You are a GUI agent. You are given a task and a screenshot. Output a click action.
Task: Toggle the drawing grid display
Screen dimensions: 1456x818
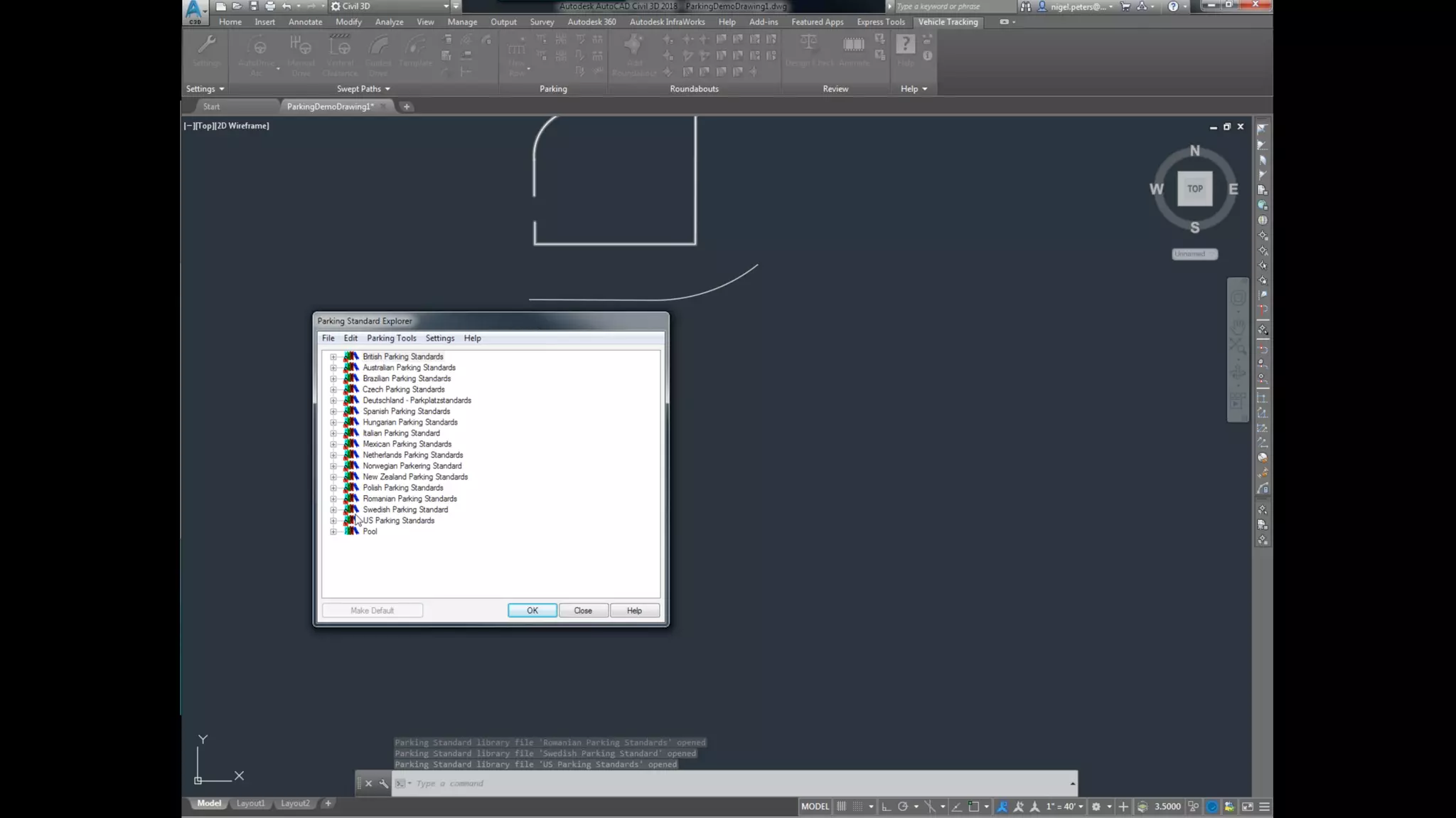point(842,806)
